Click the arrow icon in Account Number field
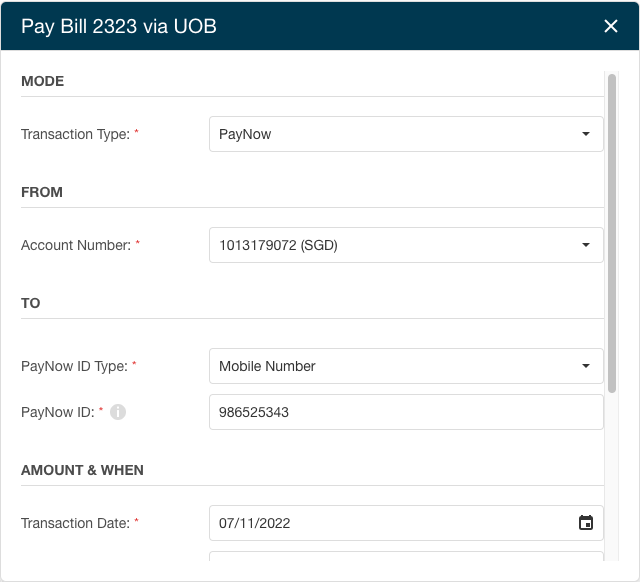Screen dimensions: 640x582 (x=586, y=245)
